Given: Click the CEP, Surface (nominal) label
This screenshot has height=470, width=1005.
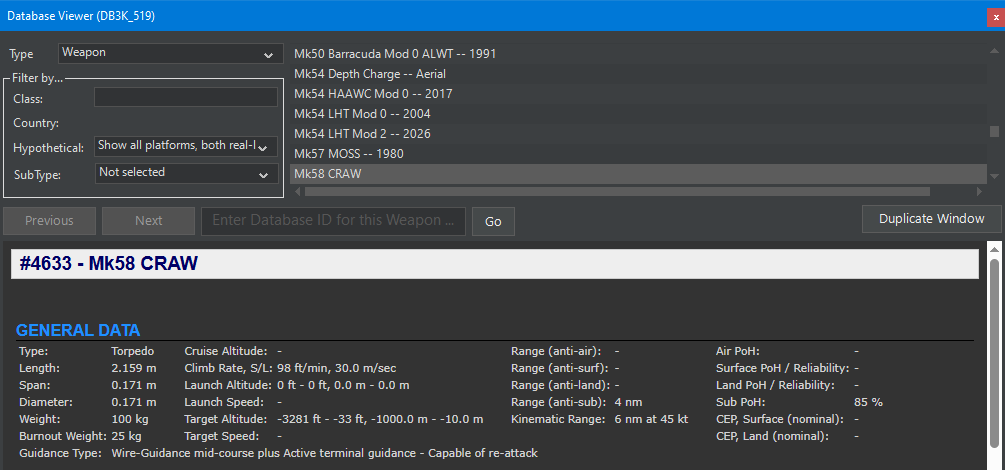Looking at the screenshot, I should point(779,419).
